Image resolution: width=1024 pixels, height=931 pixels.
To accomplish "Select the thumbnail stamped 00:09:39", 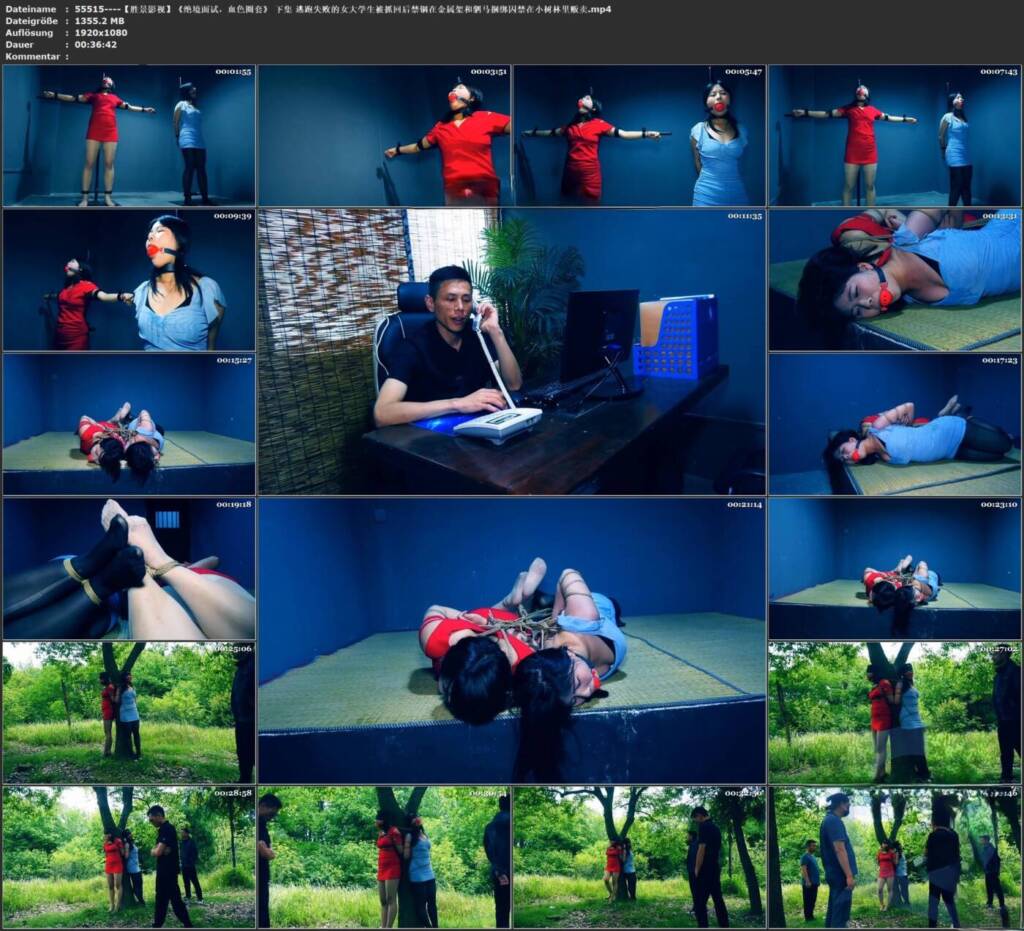I will (129, 280).
